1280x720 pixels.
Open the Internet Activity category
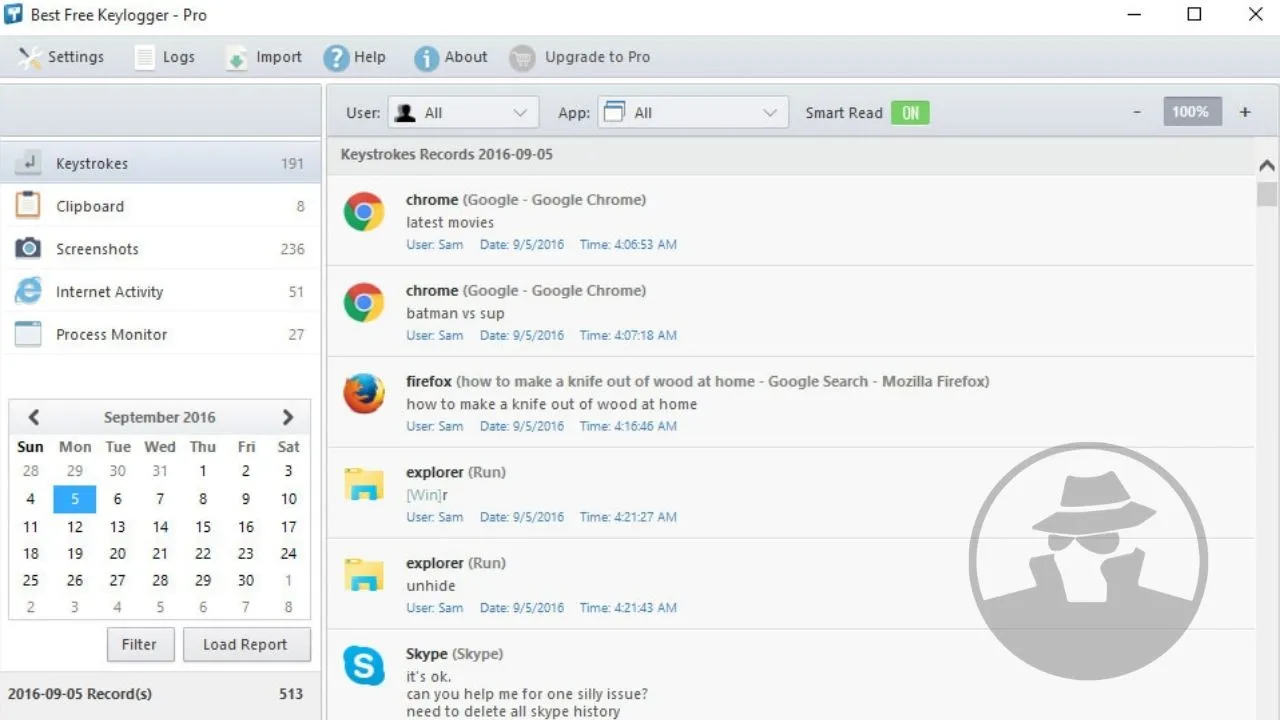tap(160, 292)
